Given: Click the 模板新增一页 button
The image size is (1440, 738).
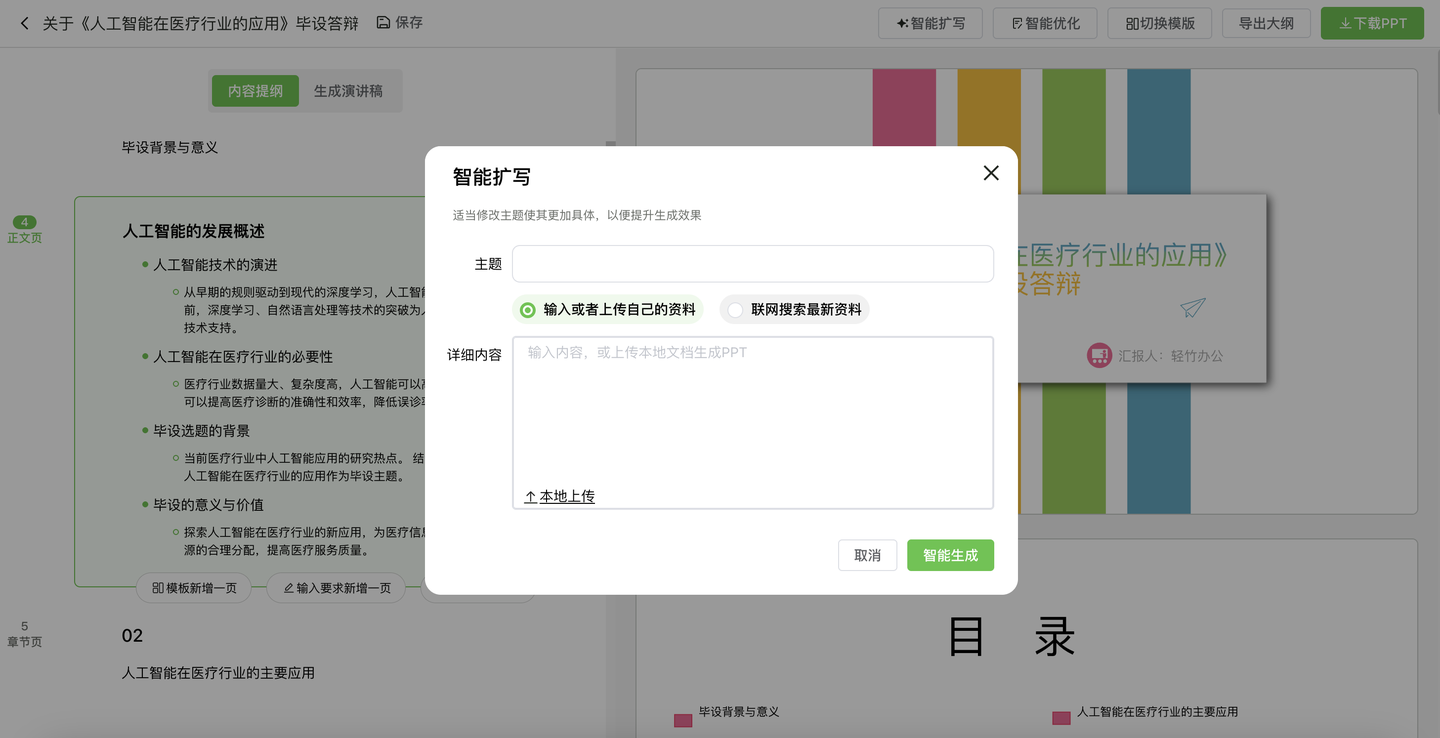Looking at the screenshot, I should pos(194,588).
